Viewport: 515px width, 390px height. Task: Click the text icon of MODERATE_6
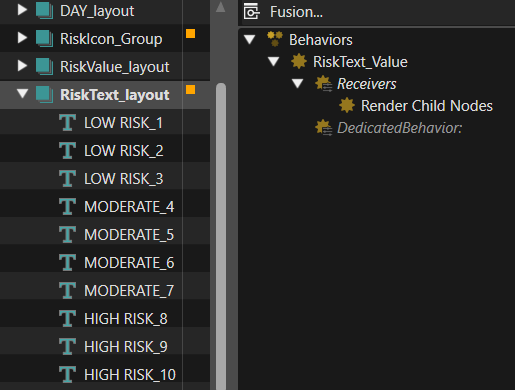(68, 263)
